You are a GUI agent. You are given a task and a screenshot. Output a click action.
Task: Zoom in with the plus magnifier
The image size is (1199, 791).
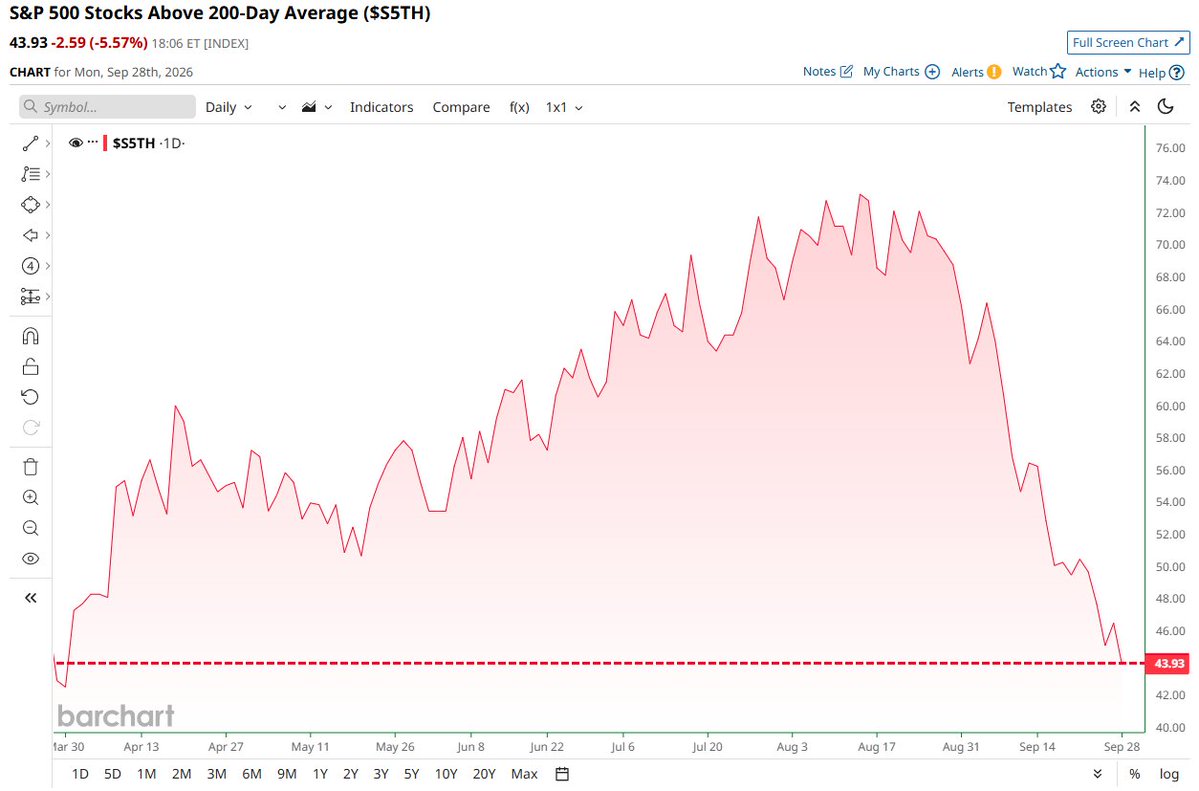coord(30,497)
